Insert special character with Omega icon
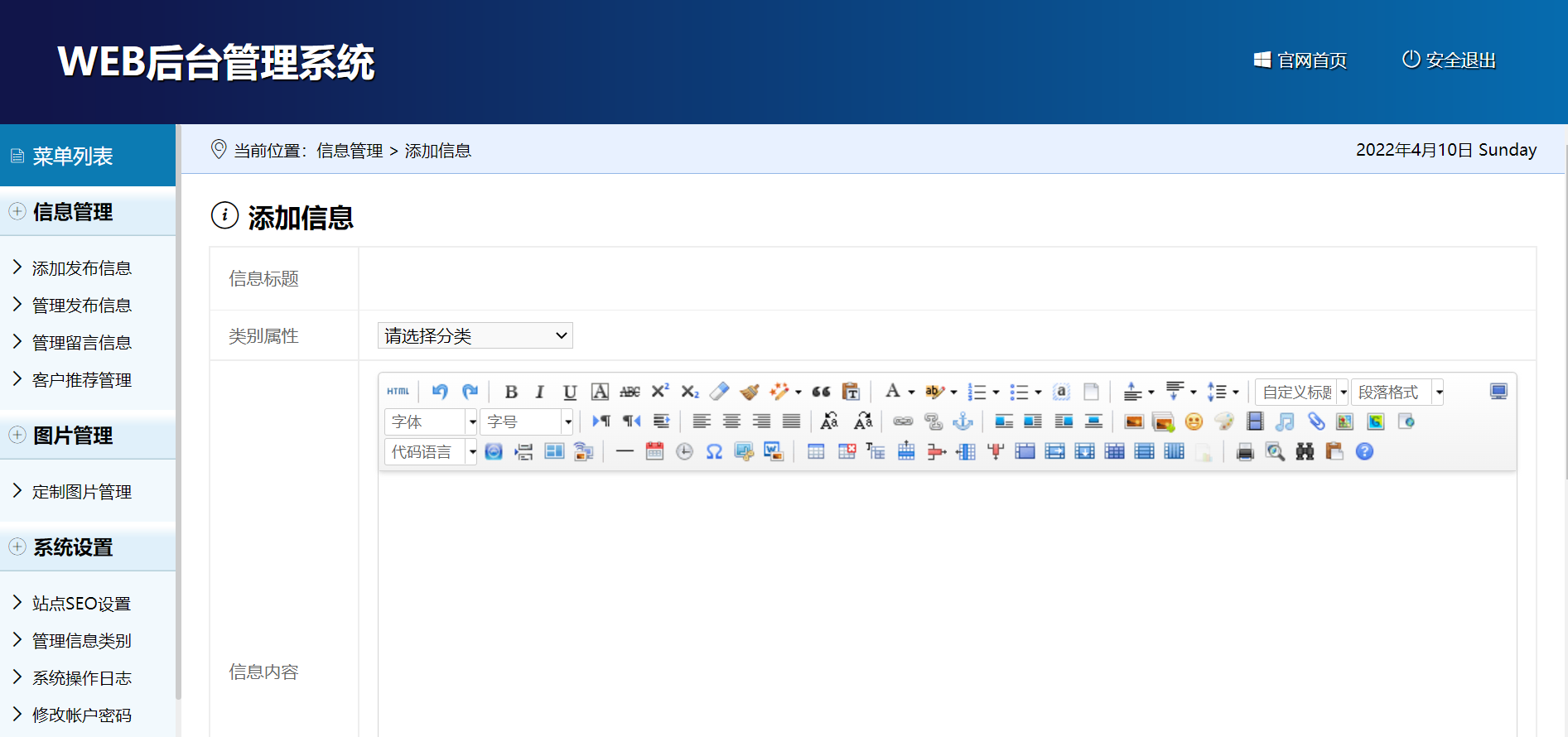This screenshot has width=1568, height=737. click(714, 452)
